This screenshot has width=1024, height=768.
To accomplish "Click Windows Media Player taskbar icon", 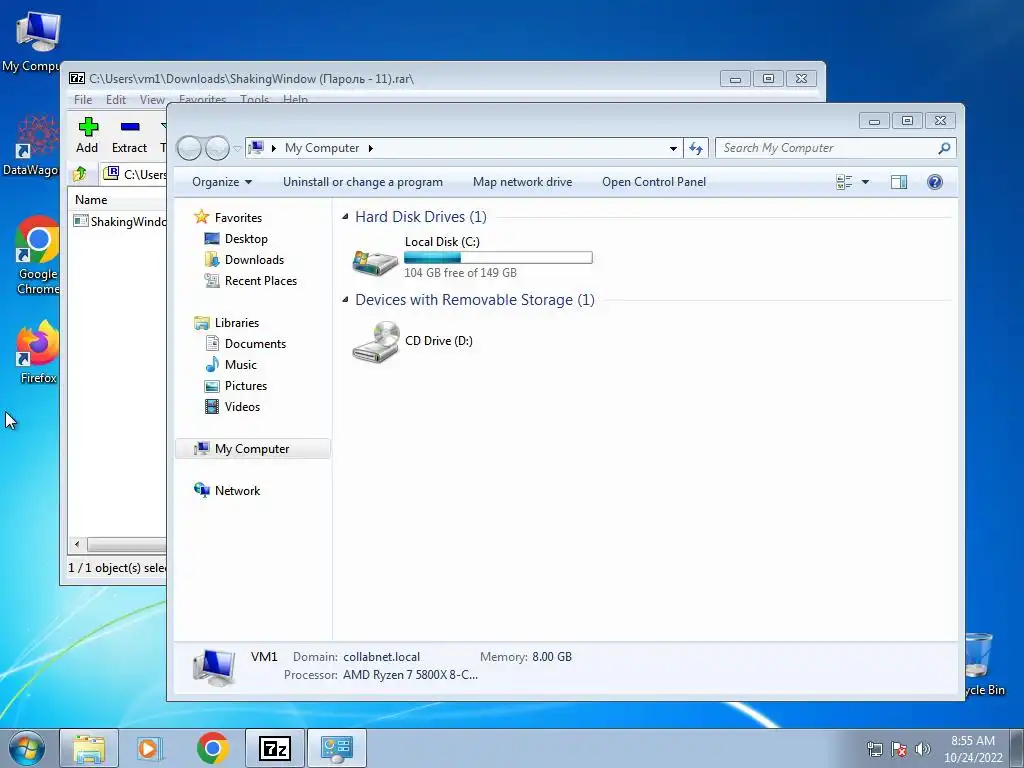I will point(149,748).
